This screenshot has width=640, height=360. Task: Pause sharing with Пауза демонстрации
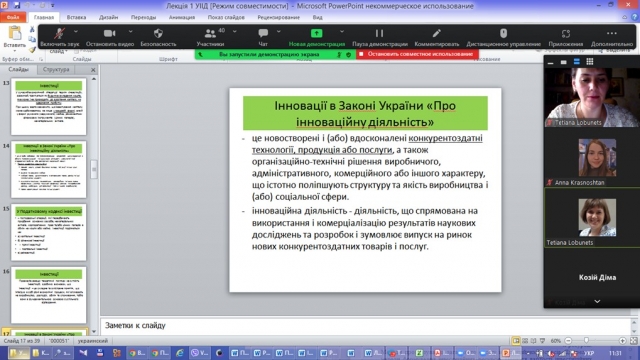[380, 37]
